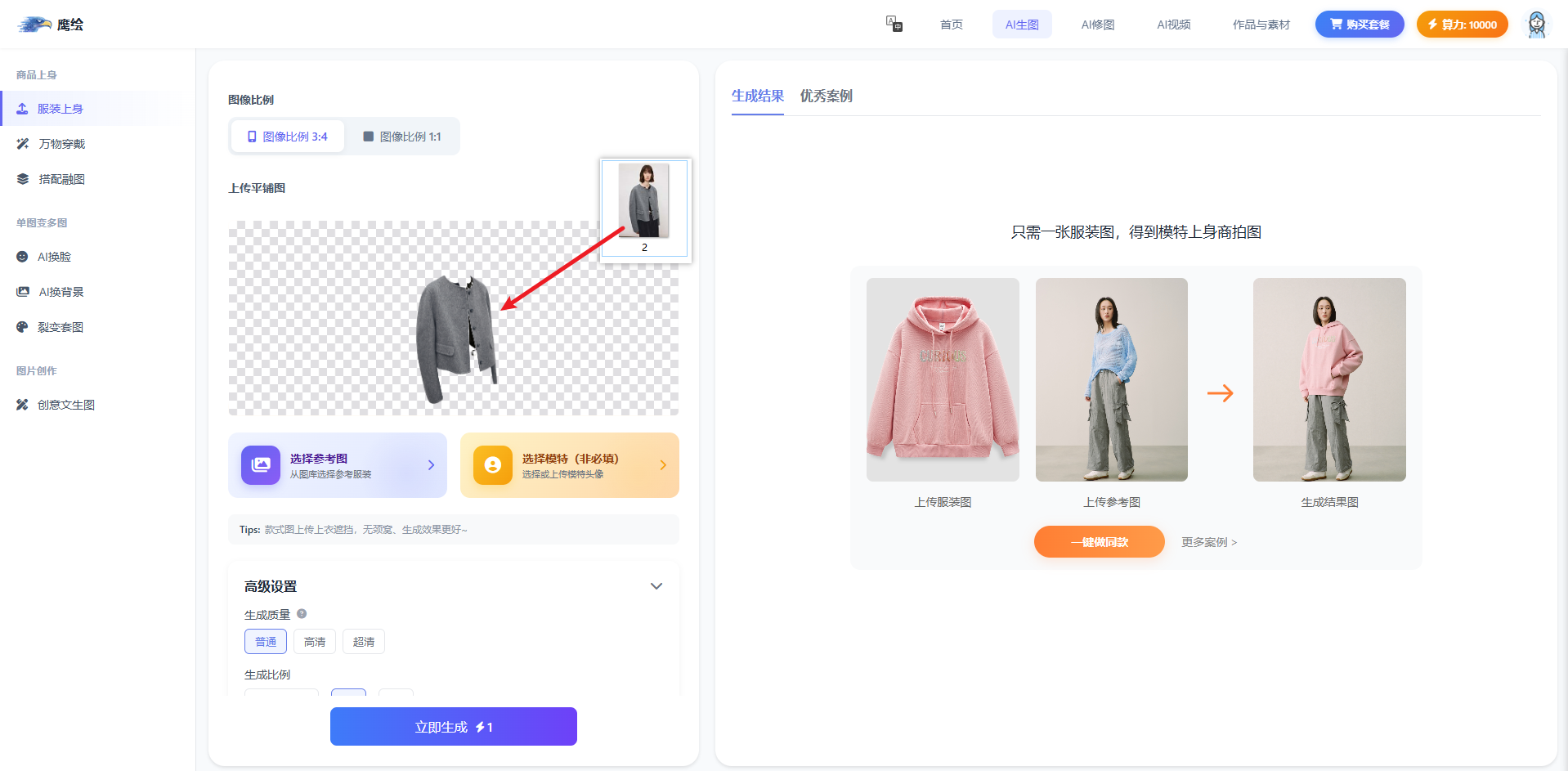
Task: Open the AI换脸 tool
Action: (54, 257)
